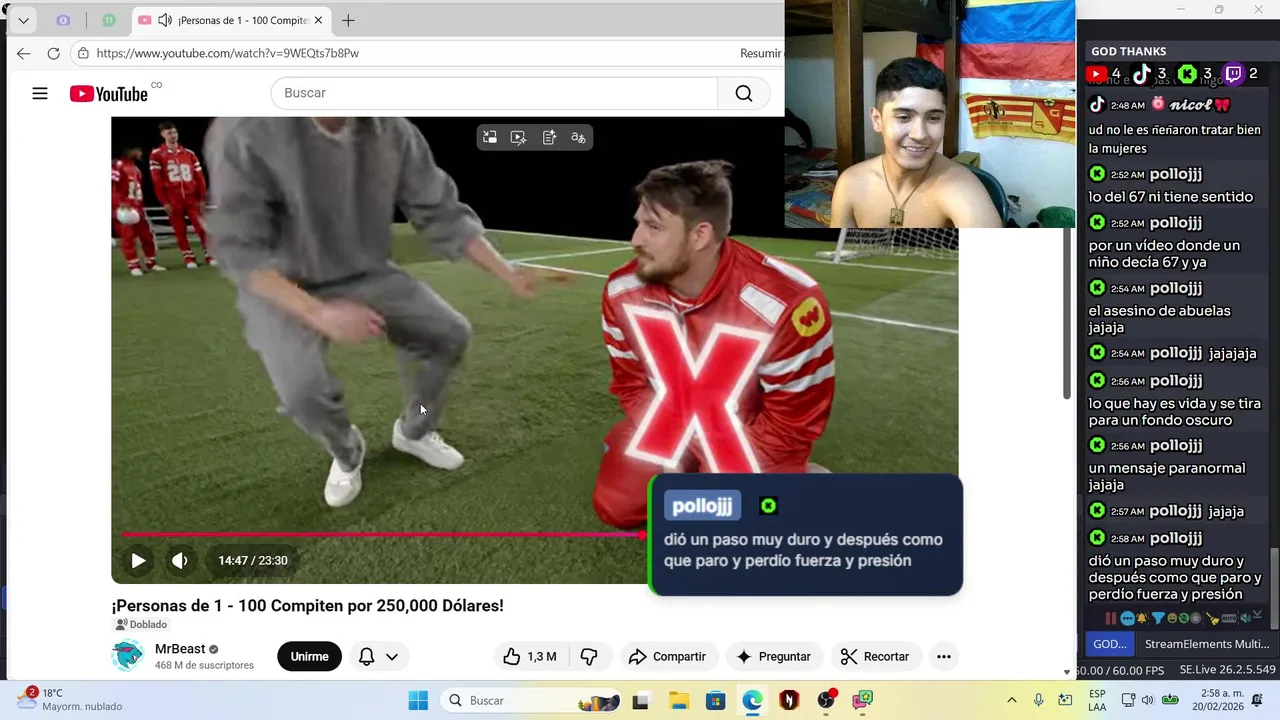The image size is (1280, 720).
Task: Open the more actions three-dot menu
Action: coord(943,656)
